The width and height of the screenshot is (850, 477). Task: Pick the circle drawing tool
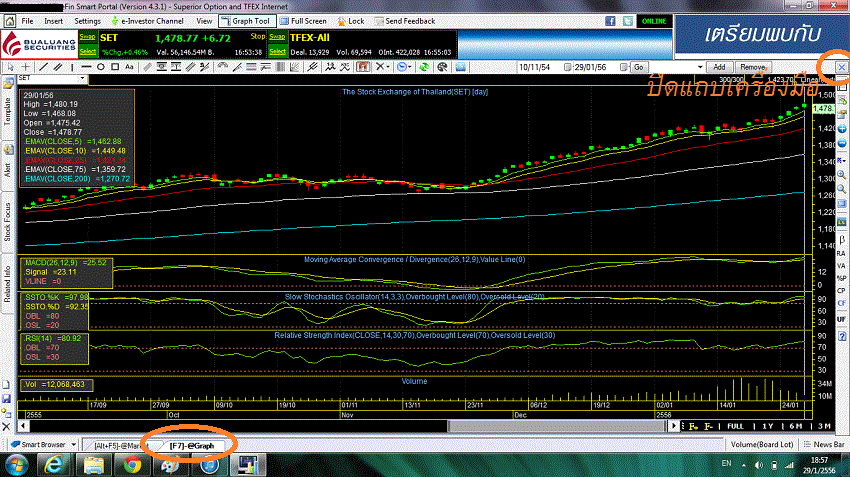click(101, 67)
